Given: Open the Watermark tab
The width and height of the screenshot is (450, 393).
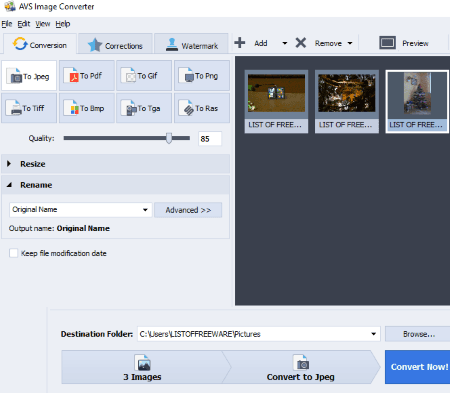Looking at the screenshot, I should pyautogui.click(x=191, y=44).
